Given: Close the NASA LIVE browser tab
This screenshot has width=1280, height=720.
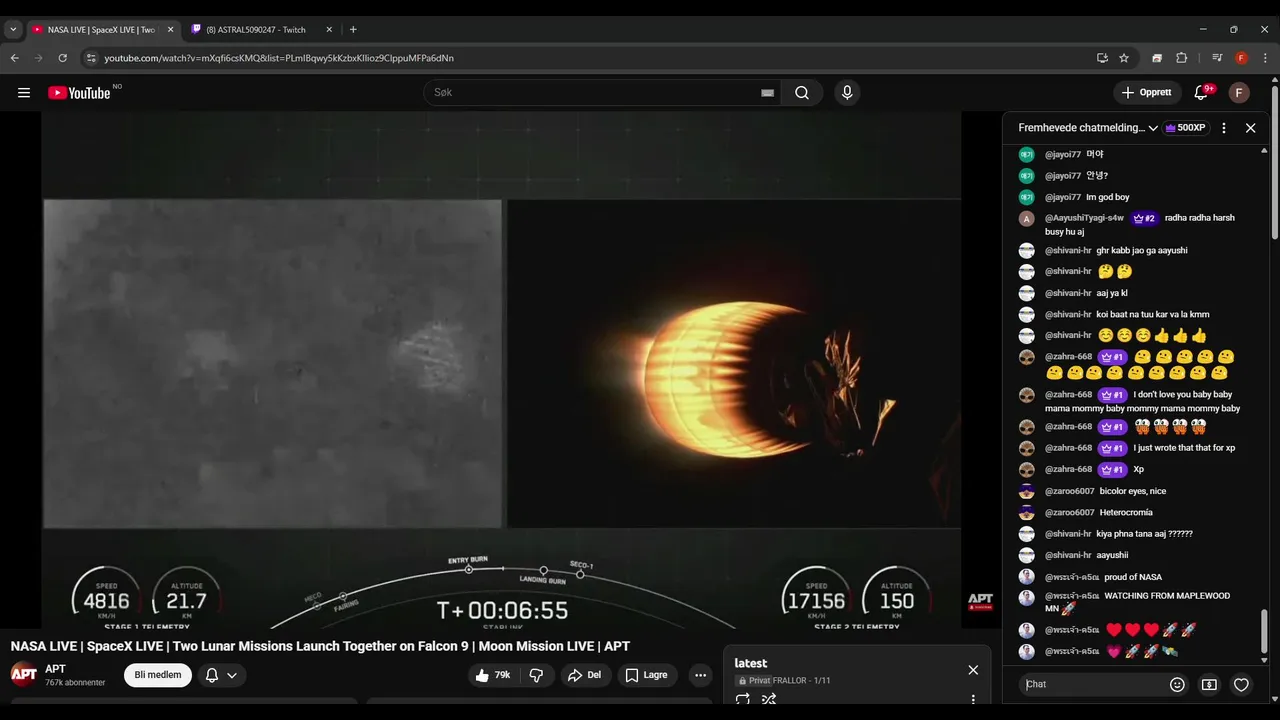Looking at the screenshot, I should [170, 30].
